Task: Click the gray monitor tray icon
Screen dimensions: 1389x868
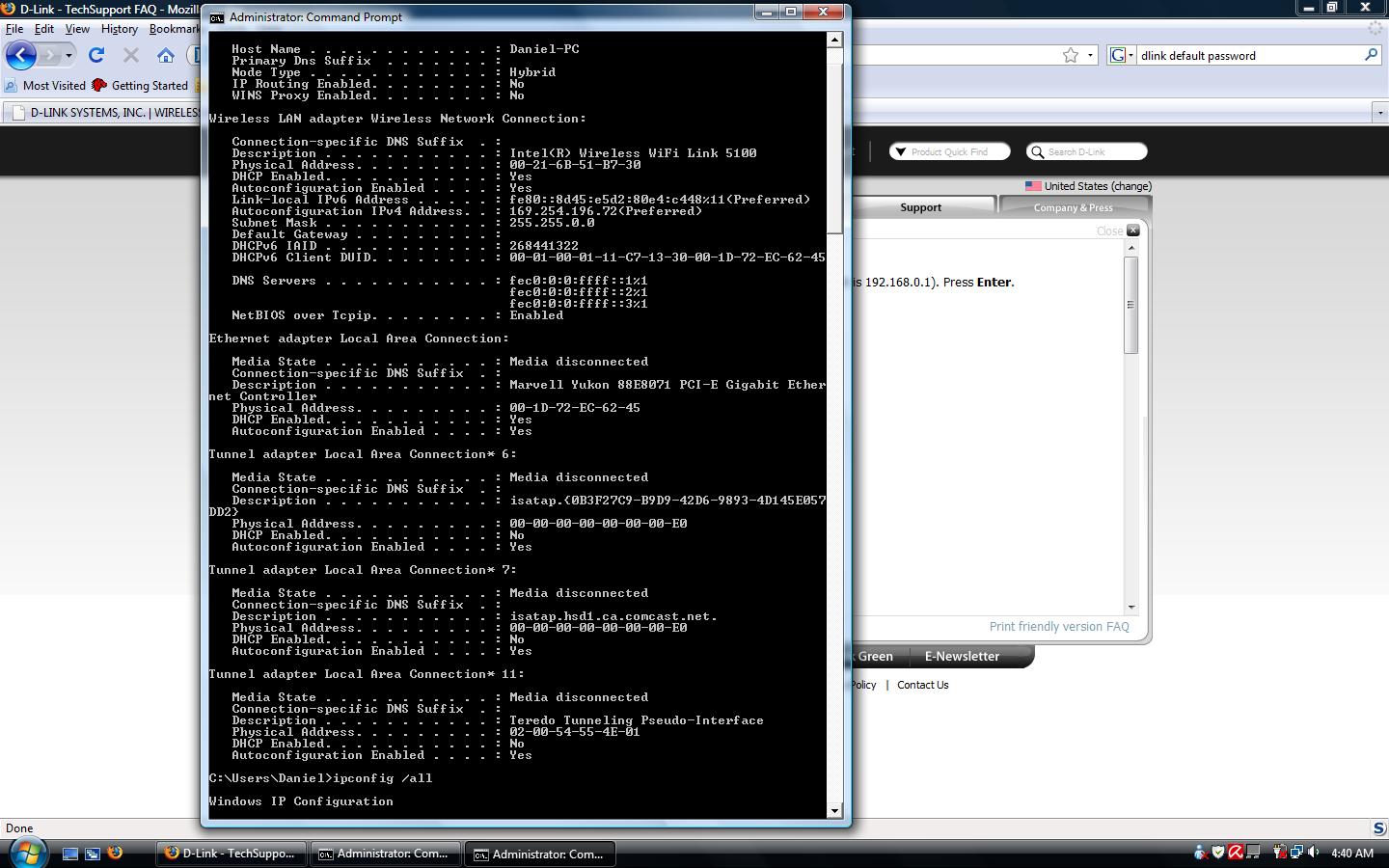Action: click(1253, 853)
